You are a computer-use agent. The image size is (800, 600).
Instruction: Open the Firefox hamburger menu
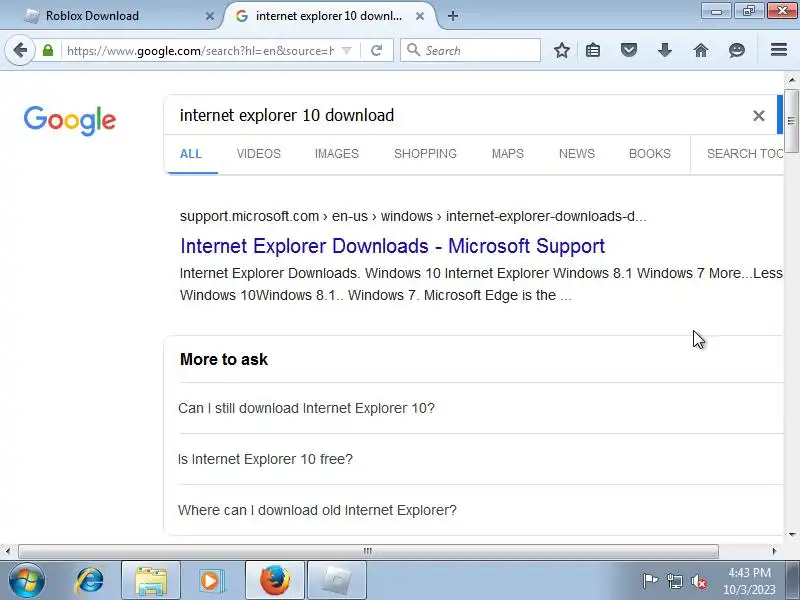[779, 49]
